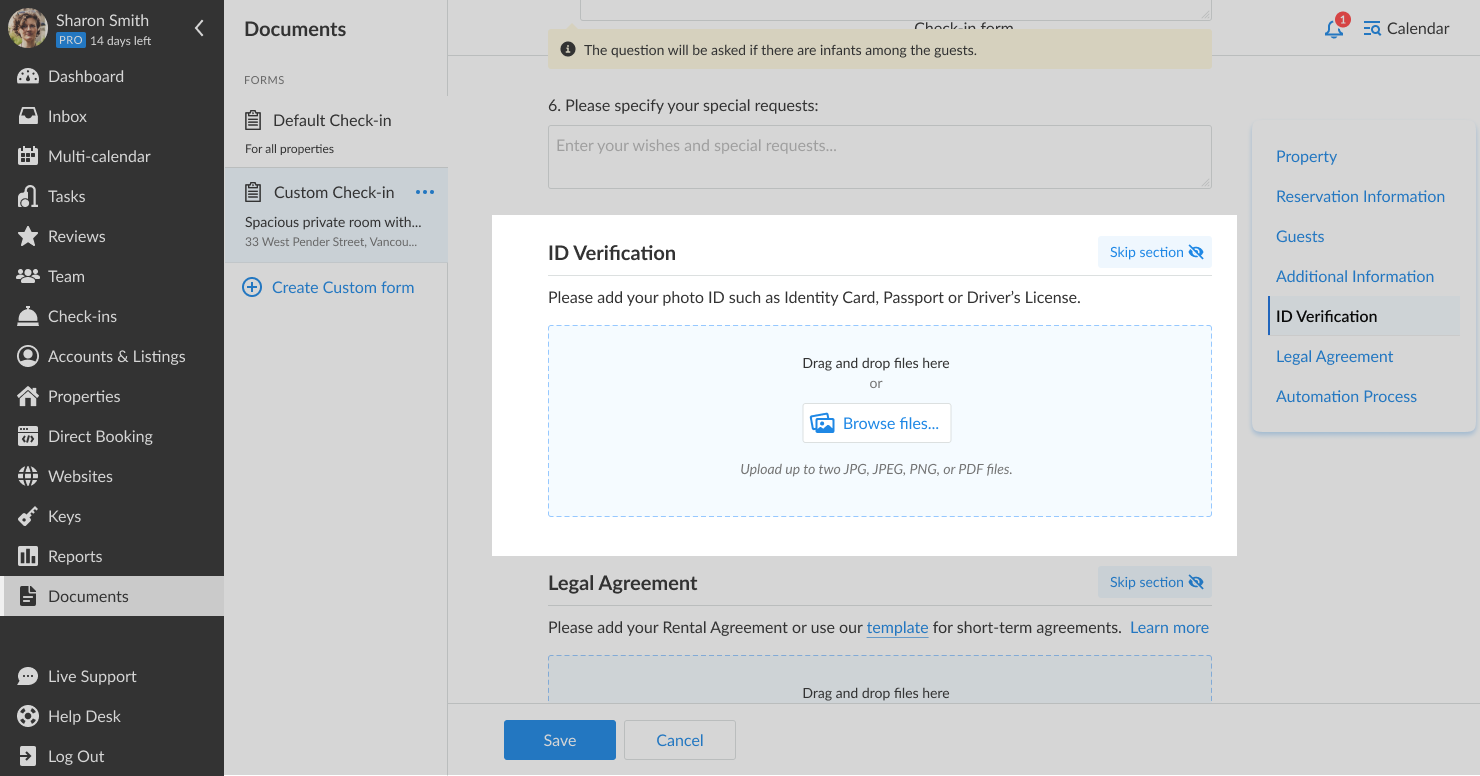Image resolution: width=1480 pixels, height=776 pixels.
Task: Click the Browse files button
Action: tap(876, 423)
